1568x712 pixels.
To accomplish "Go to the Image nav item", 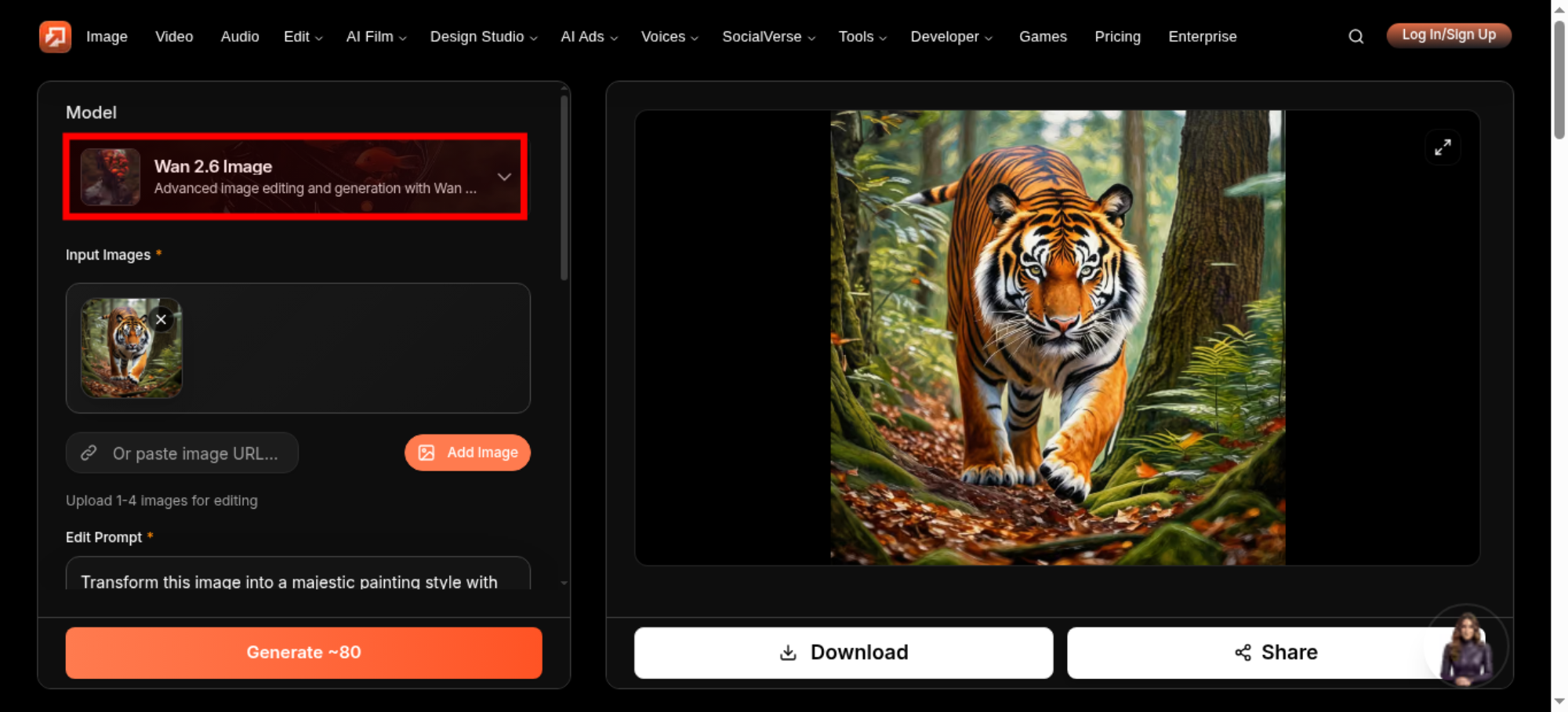I will coord(107,37).
